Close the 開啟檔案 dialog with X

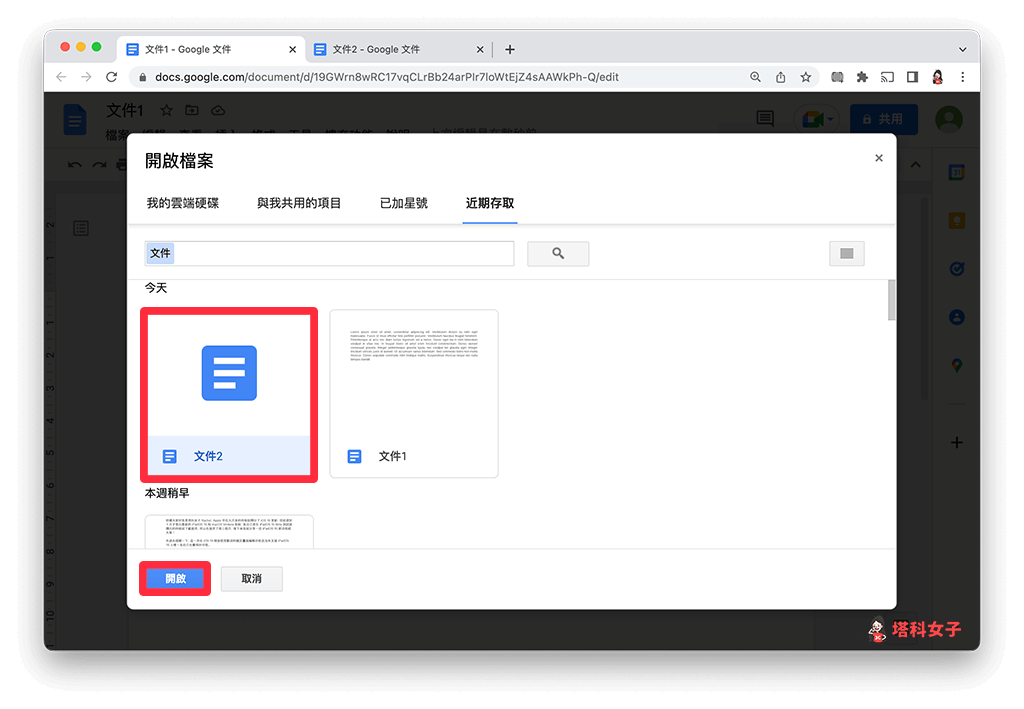coord(879,158)
